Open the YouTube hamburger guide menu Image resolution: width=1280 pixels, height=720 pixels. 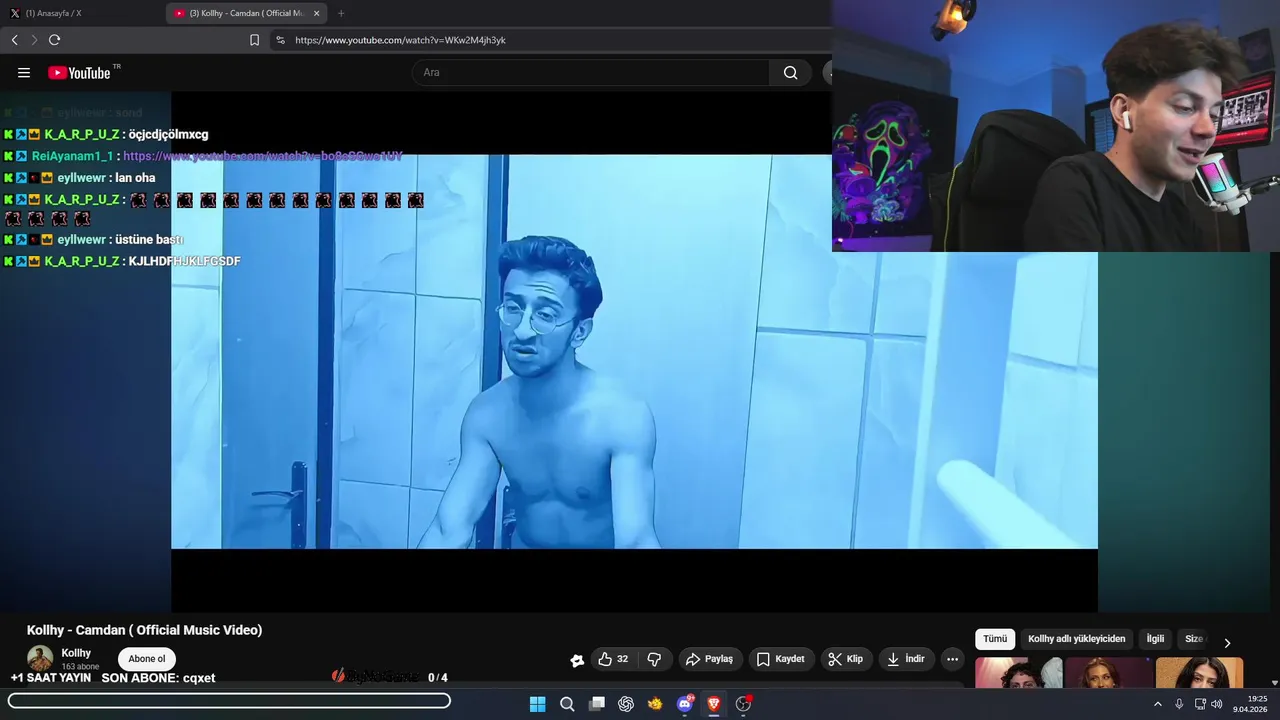[24, 73]
